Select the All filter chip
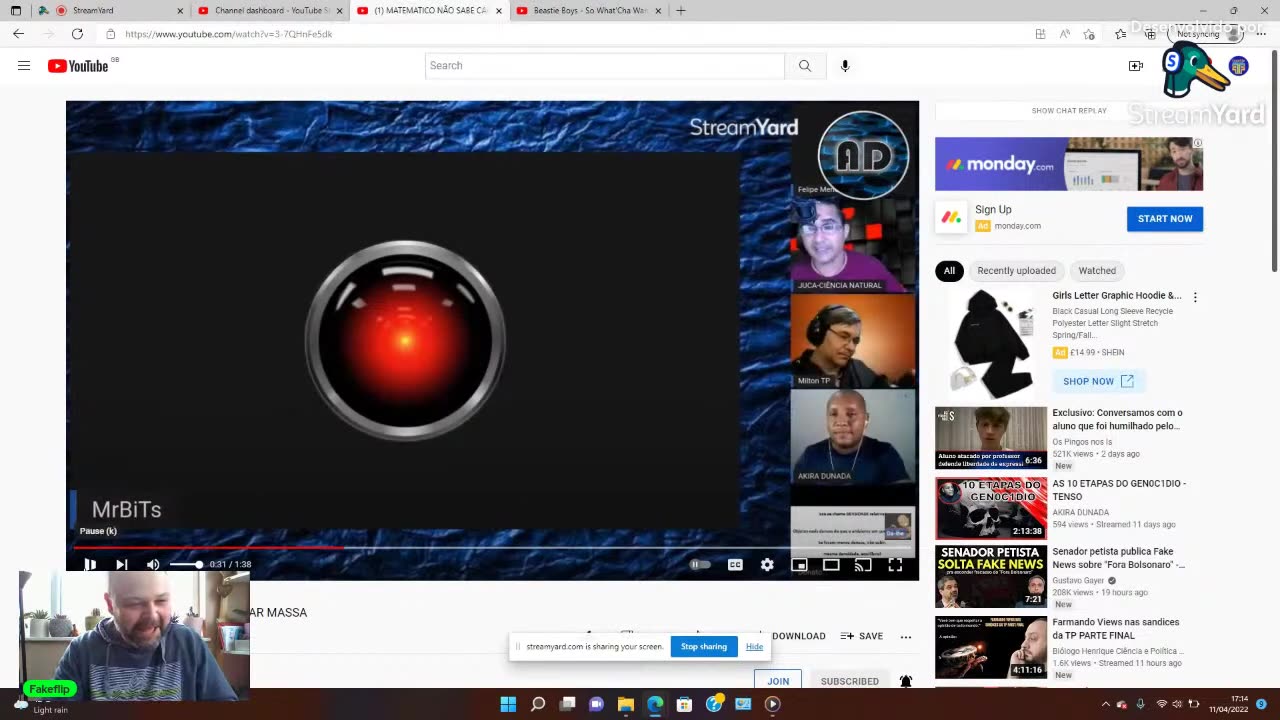 (x=949, y=271)
